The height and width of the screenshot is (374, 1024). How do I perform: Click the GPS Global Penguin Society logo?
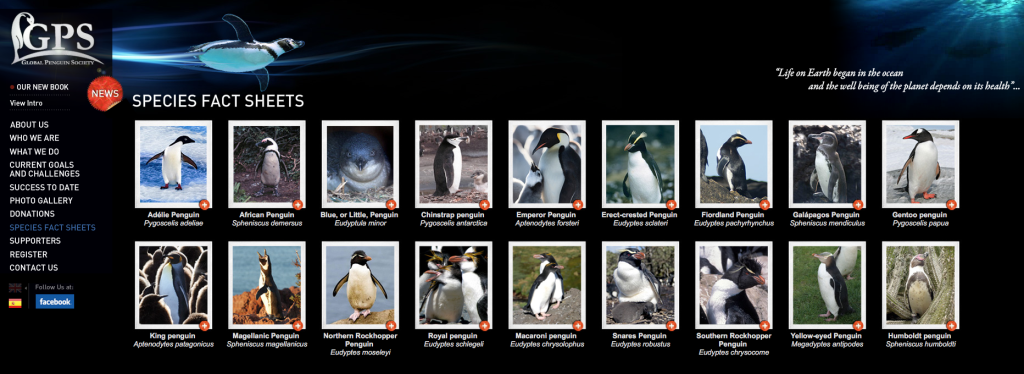54,39
